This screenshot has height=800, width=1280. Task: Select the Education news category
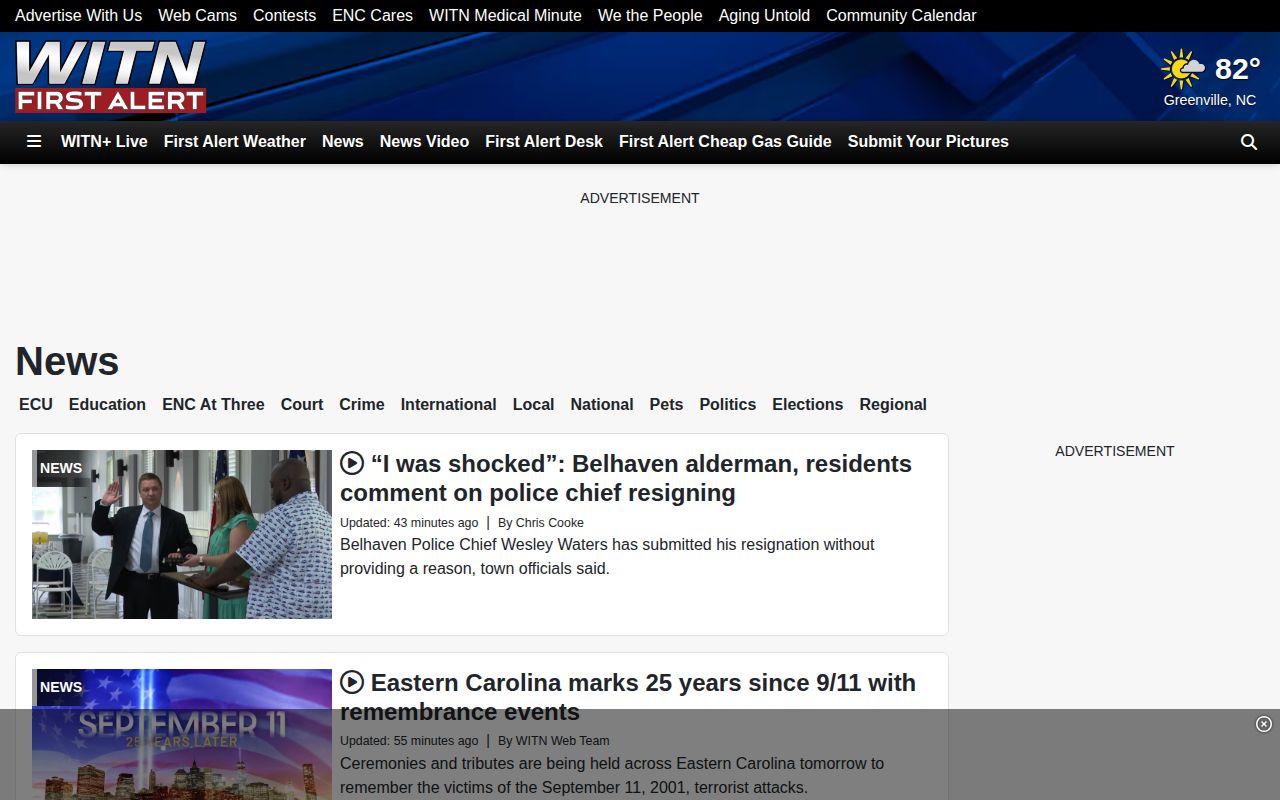click(107, 405)
